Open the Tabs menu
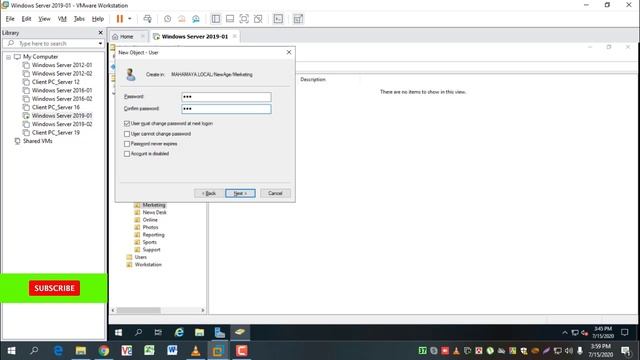 click(x=79, y=19)
